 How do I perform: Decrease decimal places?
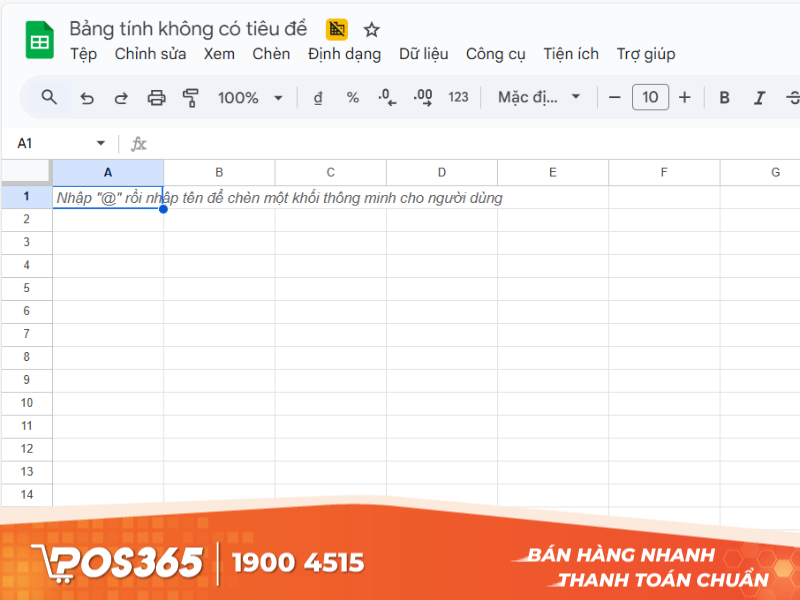coord(387,97)
